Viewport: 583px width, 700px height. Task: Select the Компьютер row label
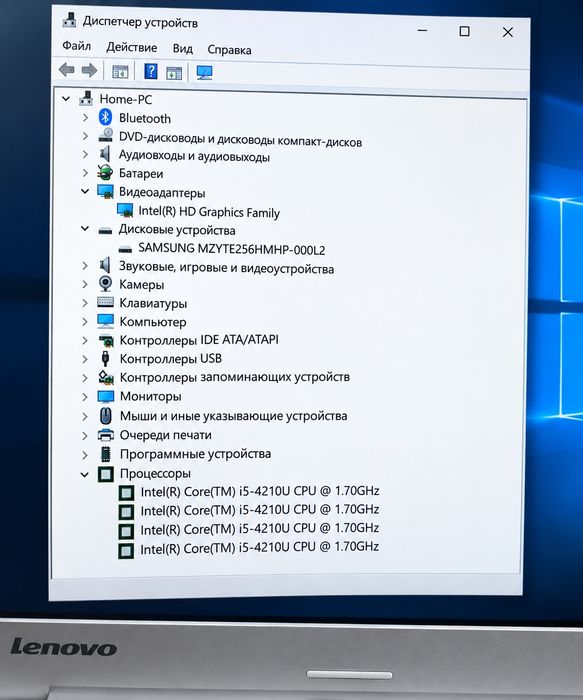click(x=153, y=322)
